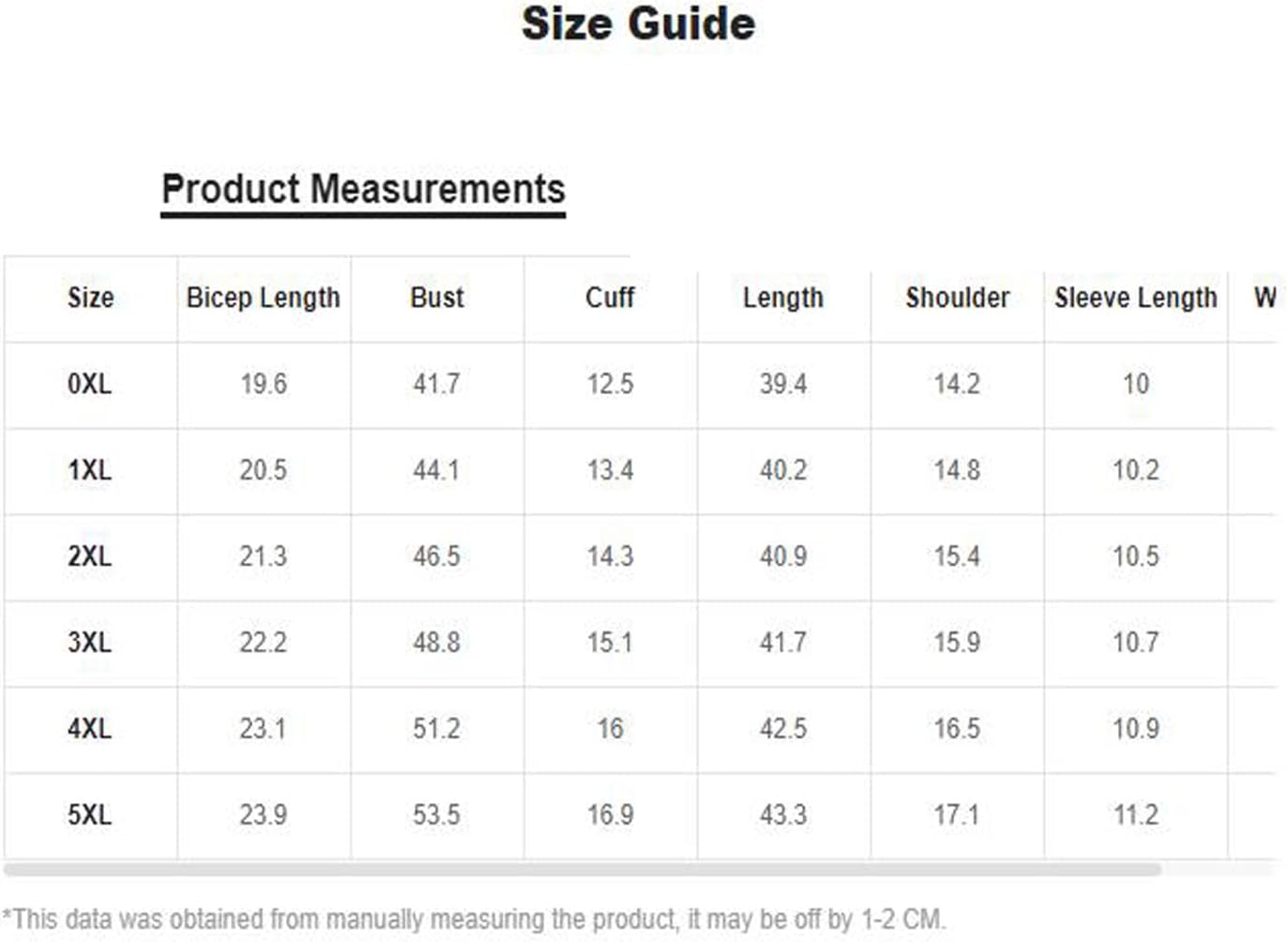
Task: Click the Size Guide title
Action: (638, 23)
